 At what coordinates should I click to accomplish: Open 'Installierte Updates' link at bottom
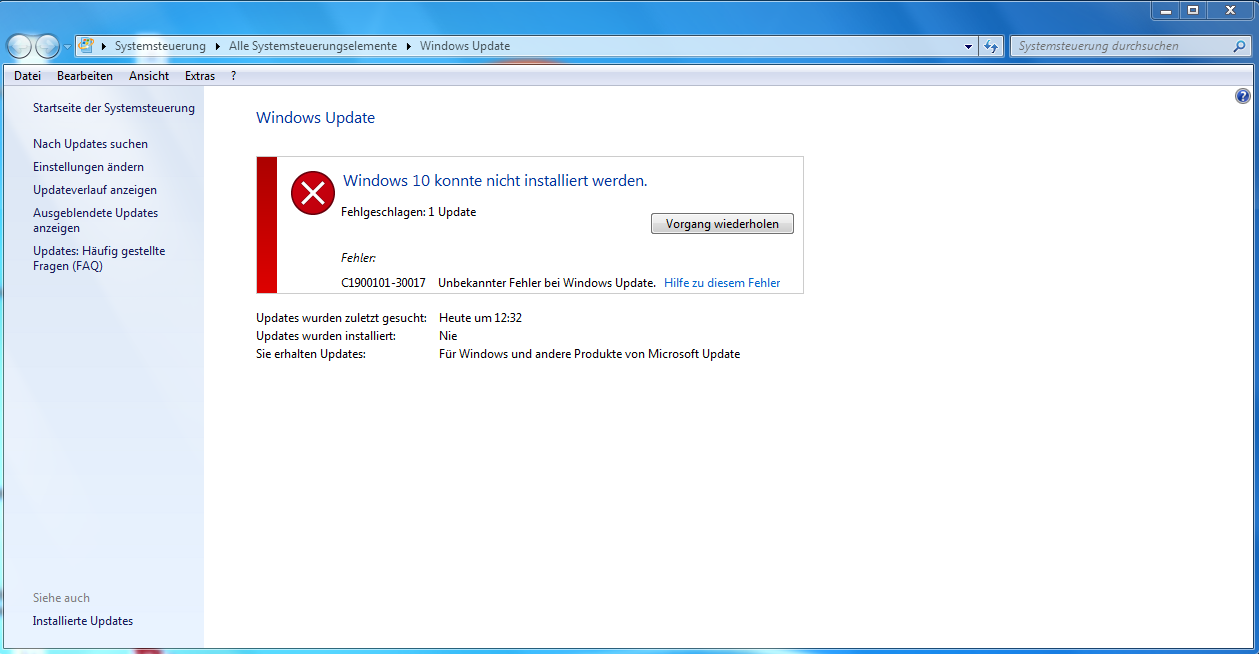pos(83,621)
